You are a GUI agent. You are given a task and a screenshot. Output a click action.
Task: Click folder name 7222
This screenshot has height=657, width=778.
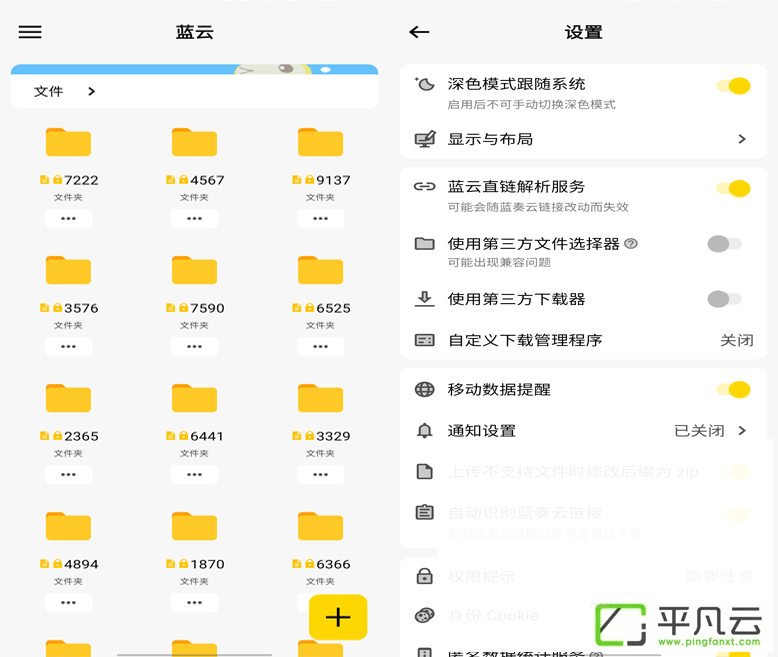pos(81,180)
